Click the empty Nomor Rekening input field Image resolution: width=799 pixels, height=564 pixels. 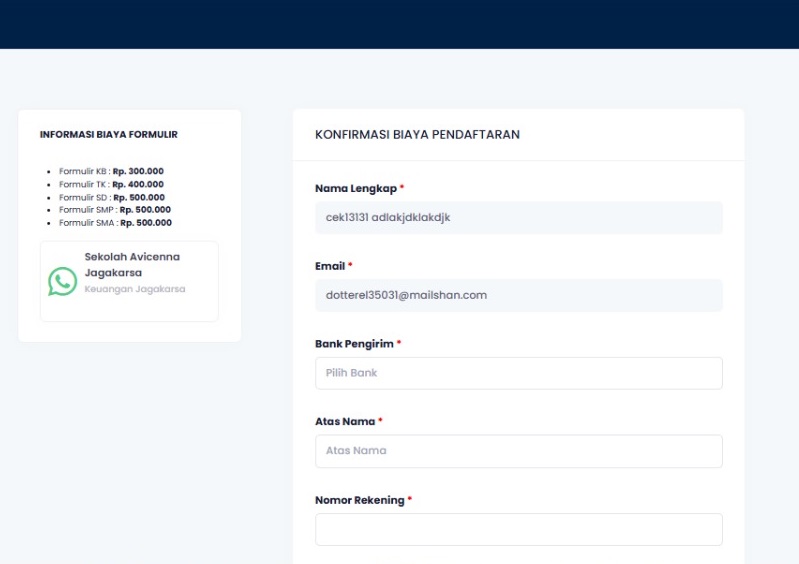pyautogui.click(x=518, y=529)
